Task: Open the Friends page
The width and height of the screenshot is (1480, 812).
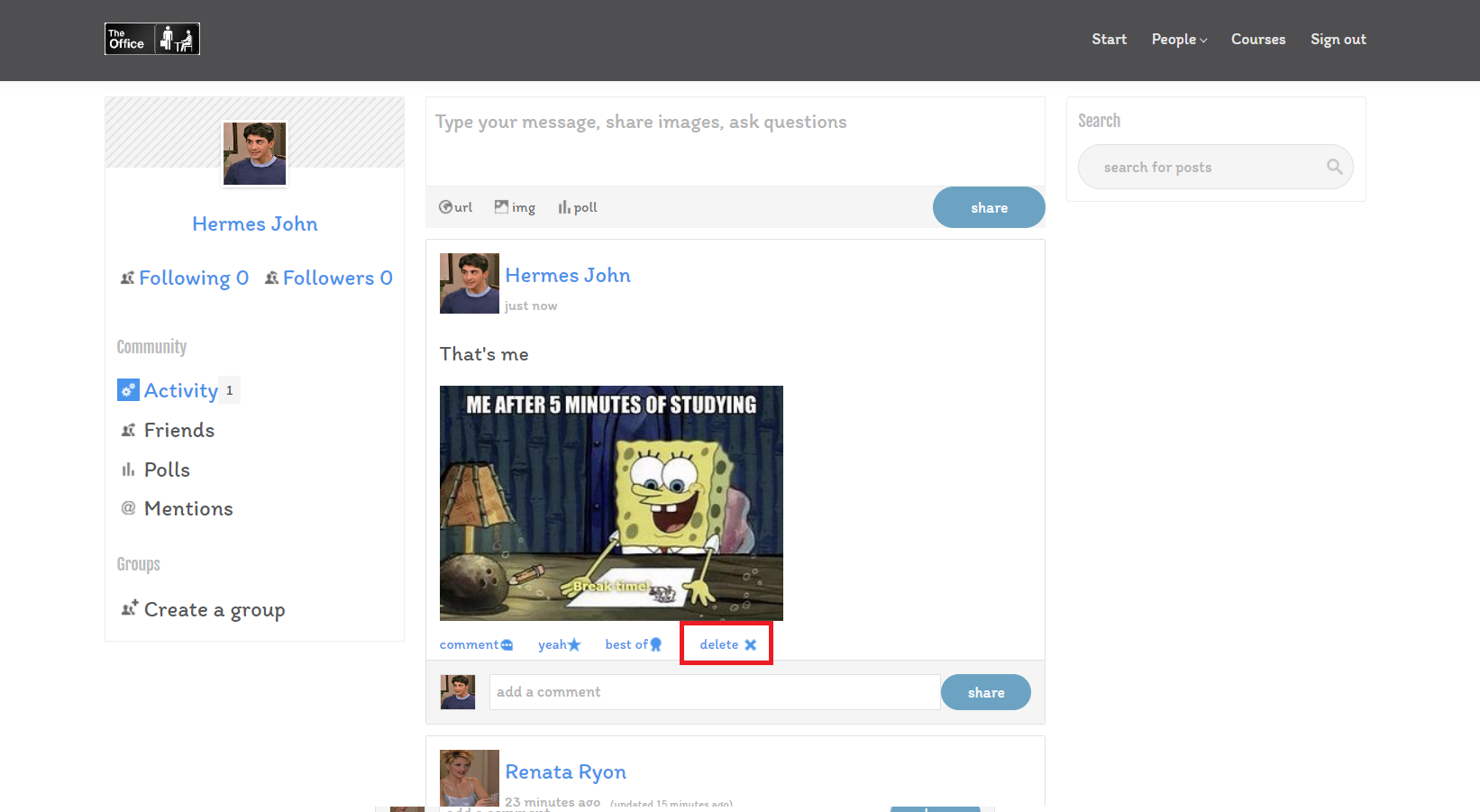Action: (179, 431)
